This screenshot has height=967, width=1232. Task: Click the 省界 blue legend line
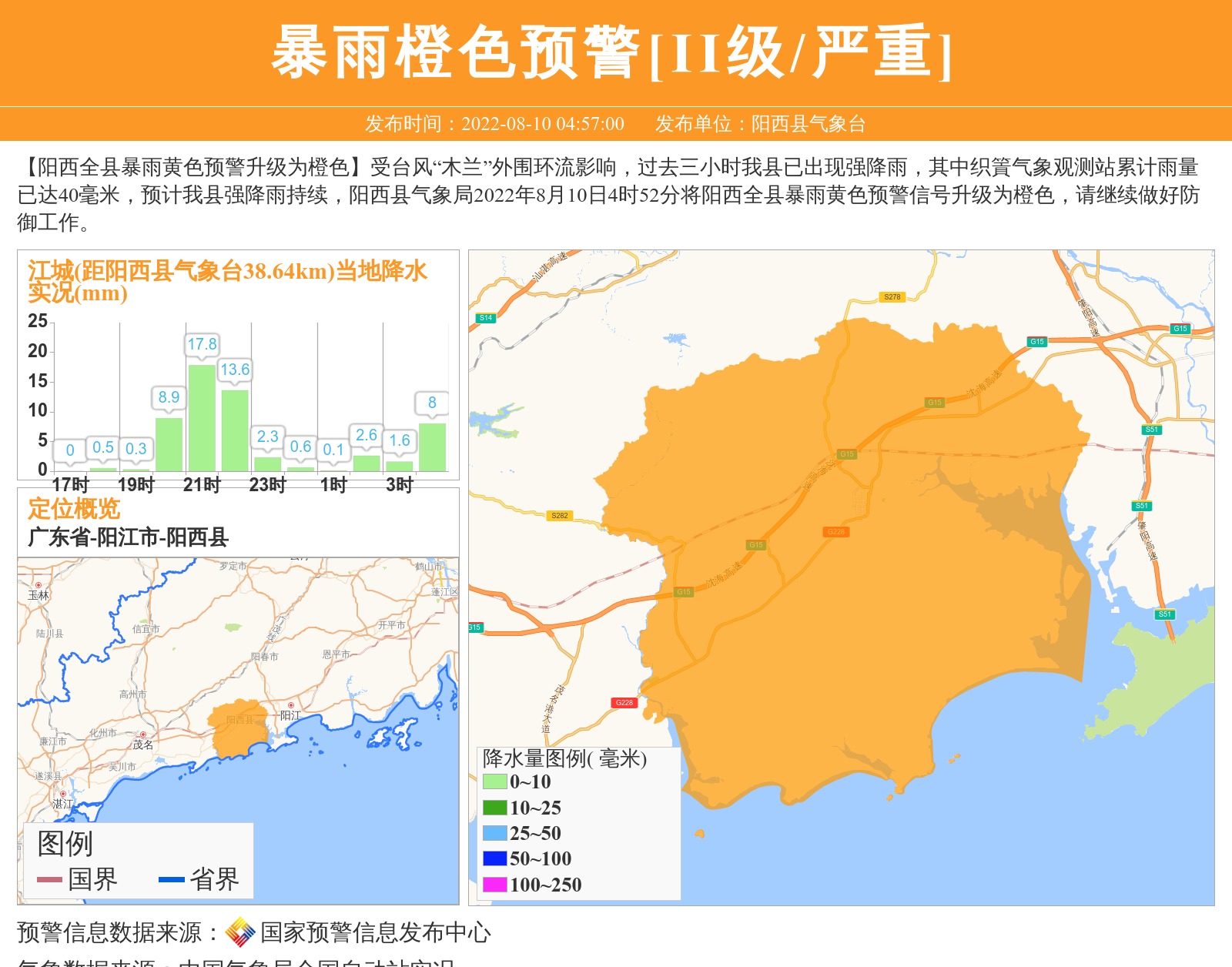tap(171, 879)
